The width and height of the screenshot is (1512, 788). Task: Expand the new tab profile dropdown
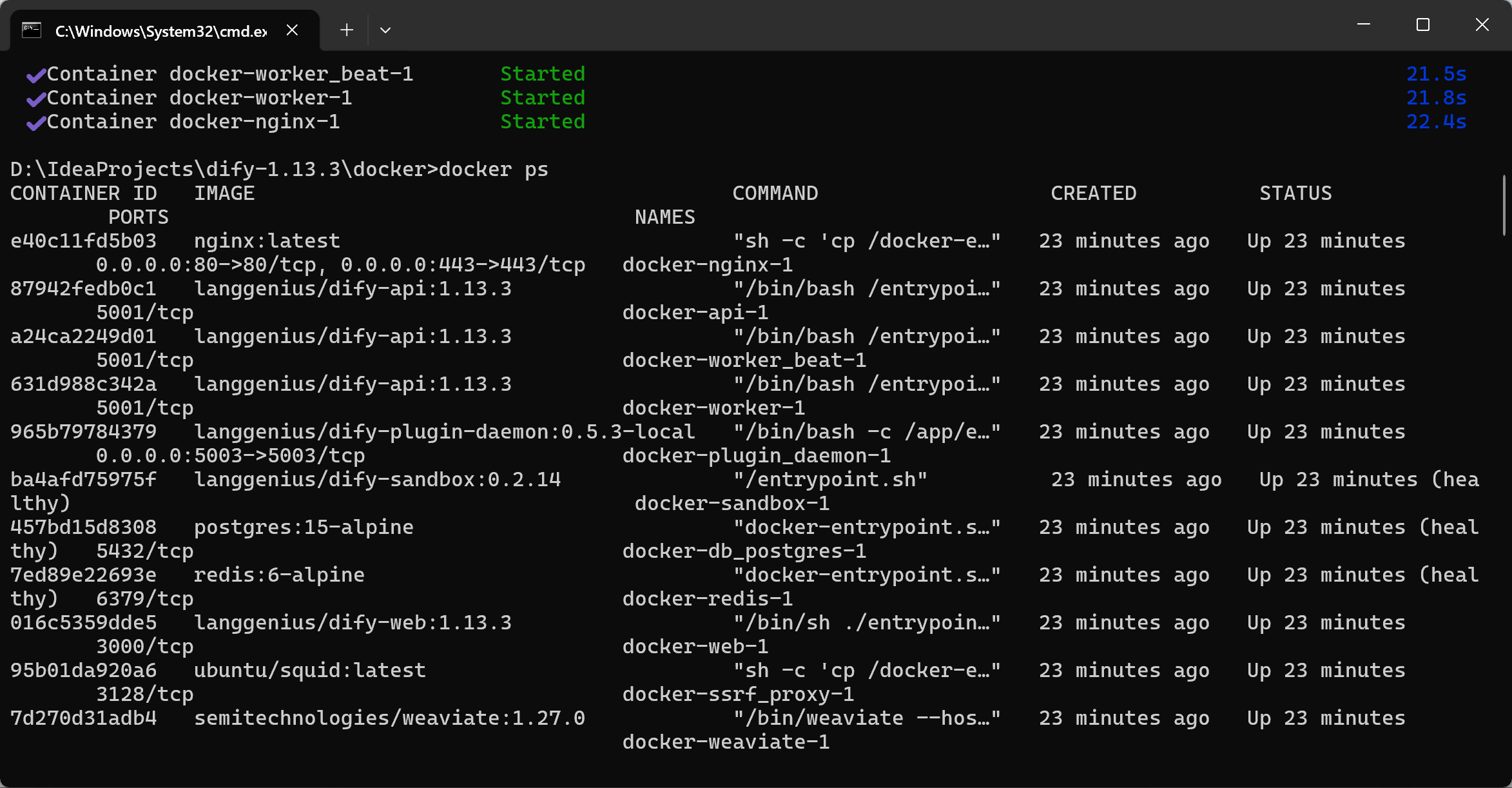(x=385, y=30)
